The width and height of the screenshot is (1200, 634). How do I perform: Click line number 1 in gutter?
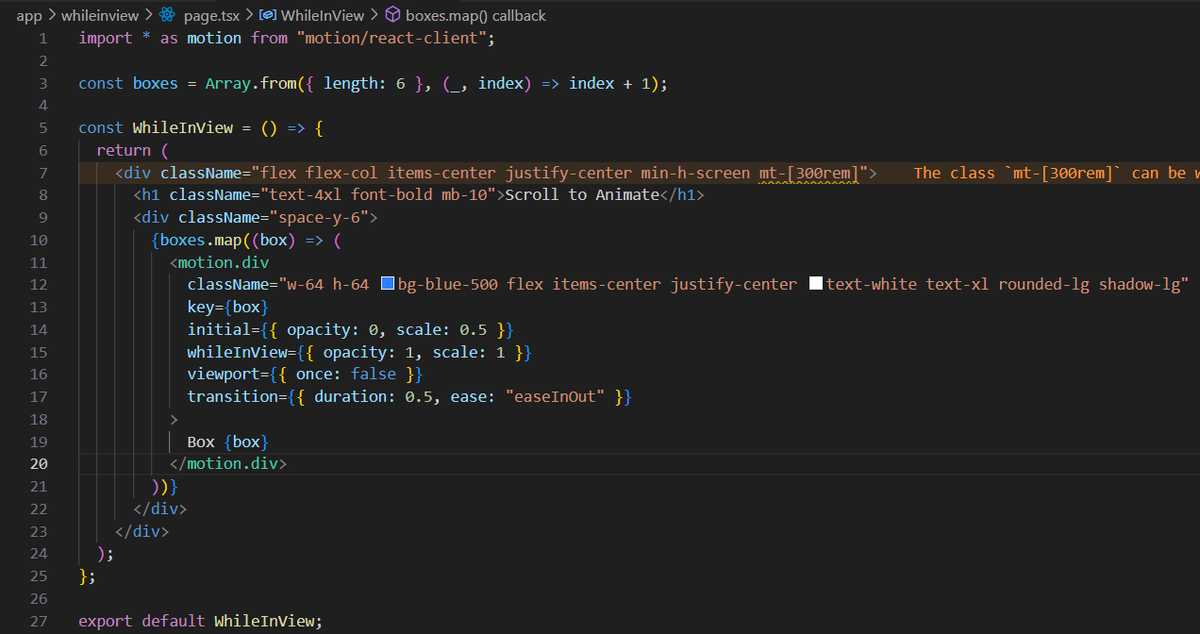coord(43,38)
